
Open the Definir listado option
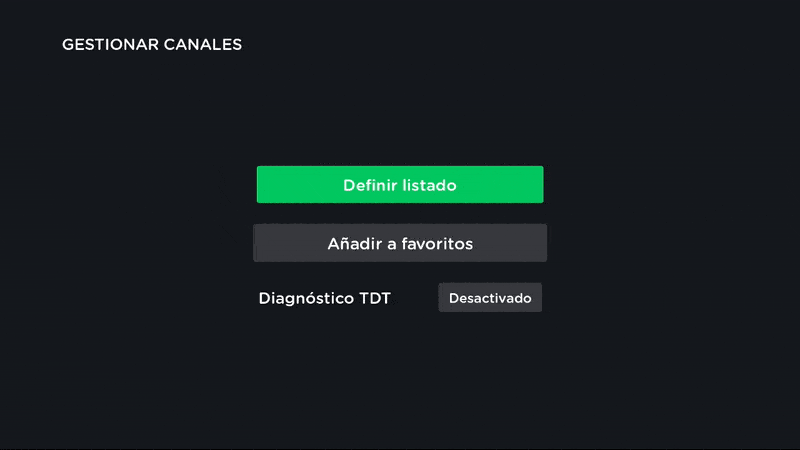(400, 185)
